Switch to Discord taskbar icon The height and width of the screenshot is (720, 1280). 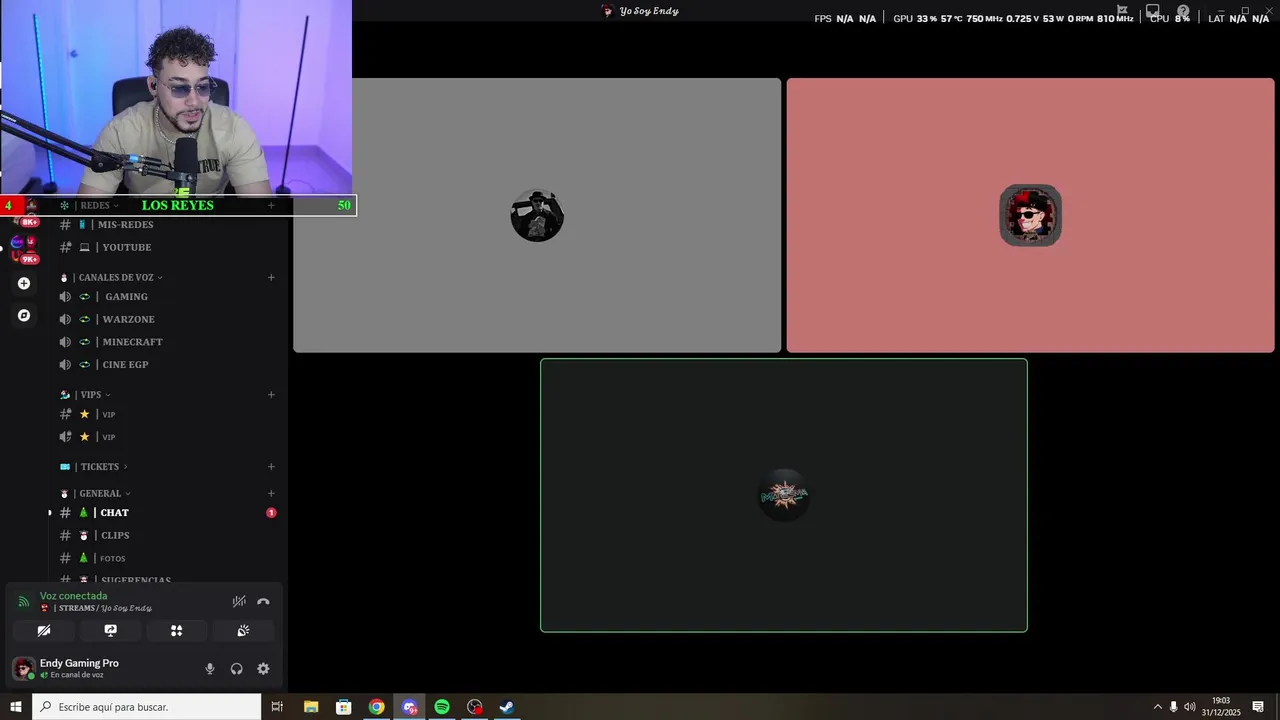(409, 707)
